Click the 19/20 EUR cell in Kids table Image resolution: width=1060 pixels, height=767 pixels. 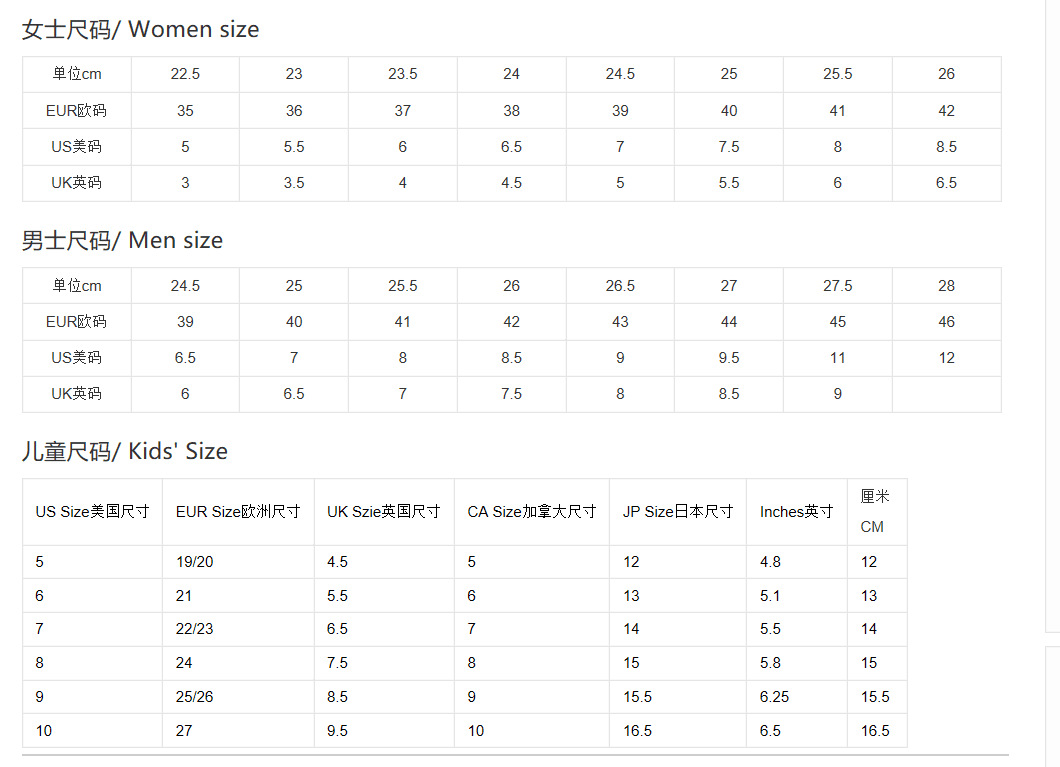click(x=195, y=562)
